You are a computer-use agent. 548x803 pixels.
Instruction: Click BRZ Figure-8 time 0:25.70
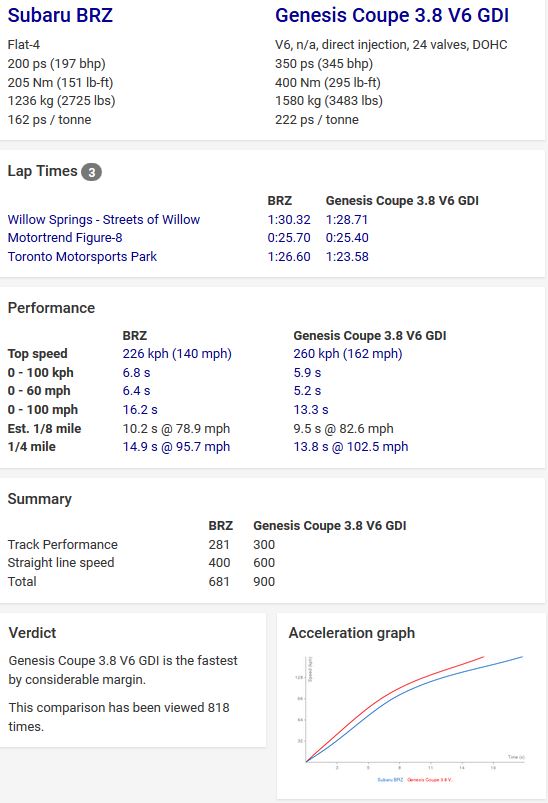[x=289, y=238]
